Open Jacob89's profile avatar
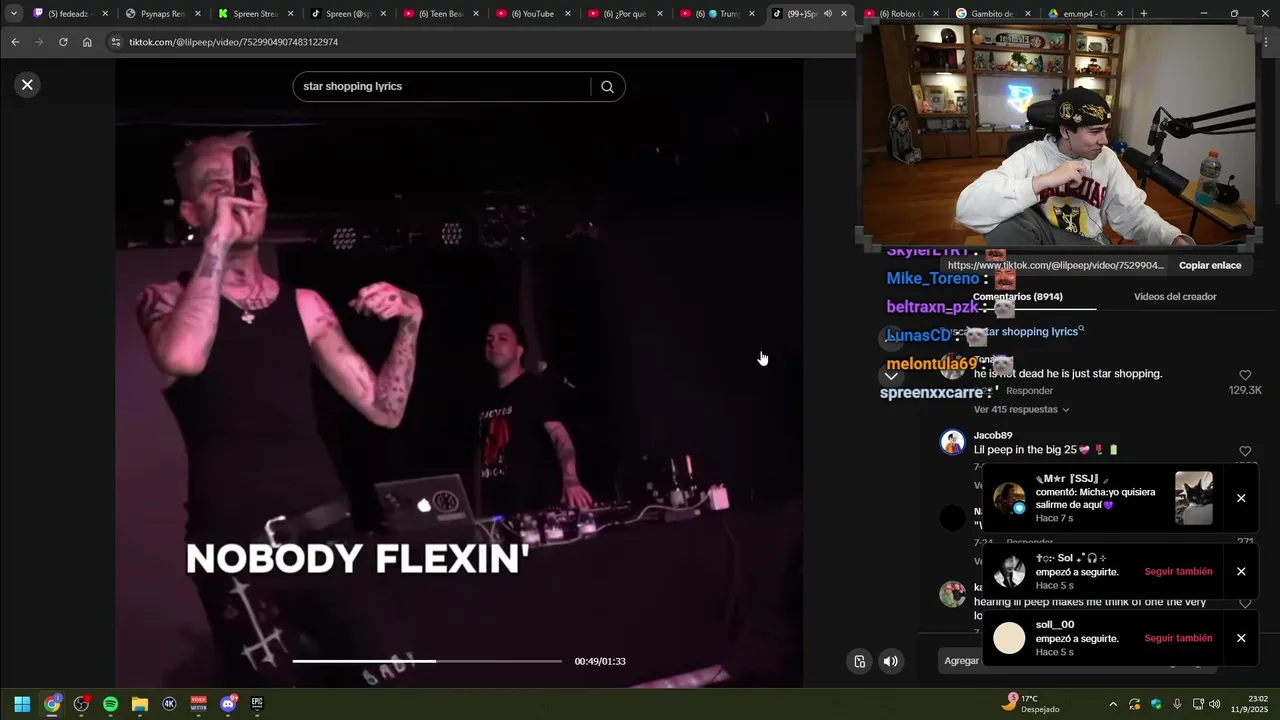This screenshot has width=1280, height=720. (952, 442)
